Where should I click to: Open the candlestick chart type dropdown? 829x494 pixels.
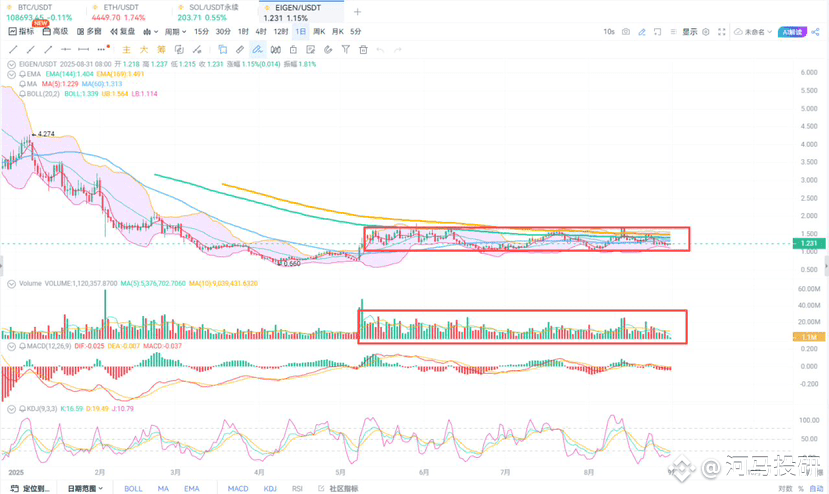(150, 32)
